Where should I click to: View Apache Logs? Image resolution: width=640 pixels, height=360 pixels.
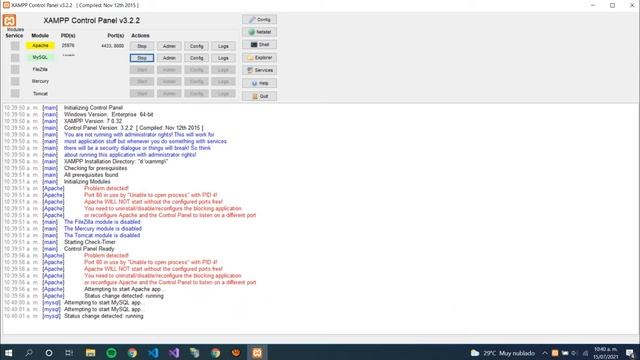223,46
